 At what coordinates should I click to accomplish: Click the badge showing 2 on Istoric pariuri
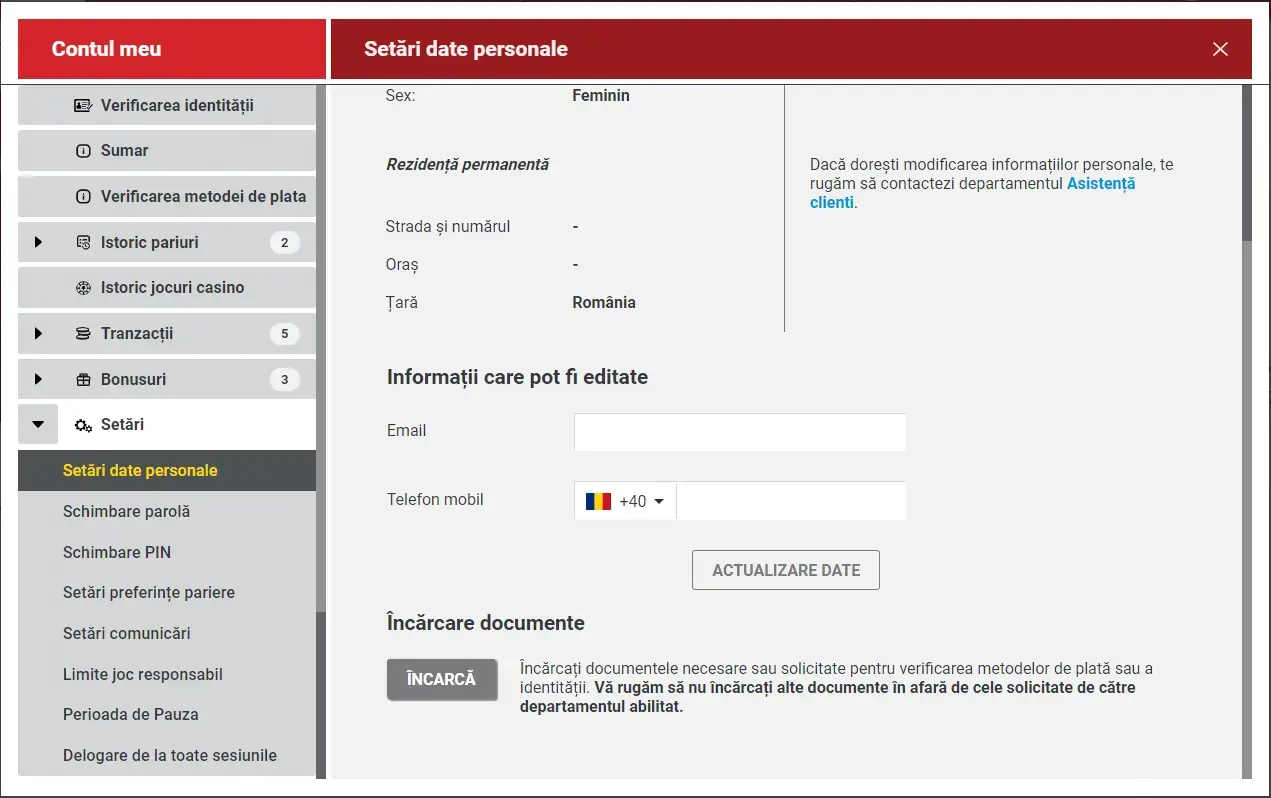point(285,242)
